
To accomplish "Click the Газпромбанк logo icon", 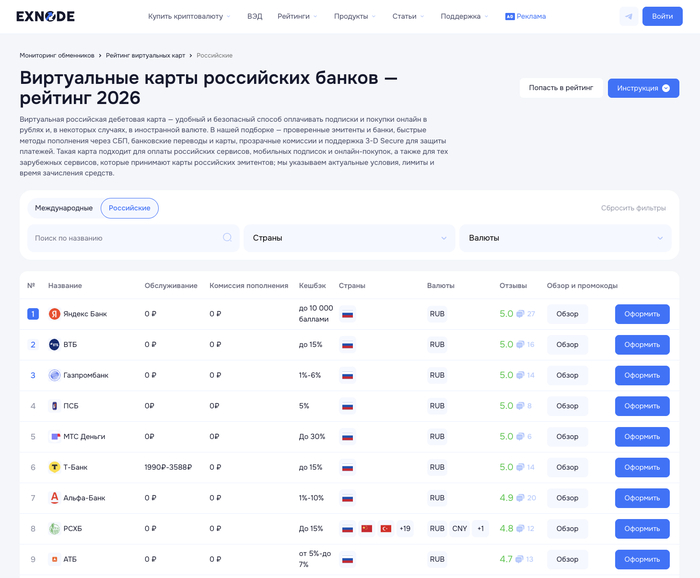I will point(55,375).
